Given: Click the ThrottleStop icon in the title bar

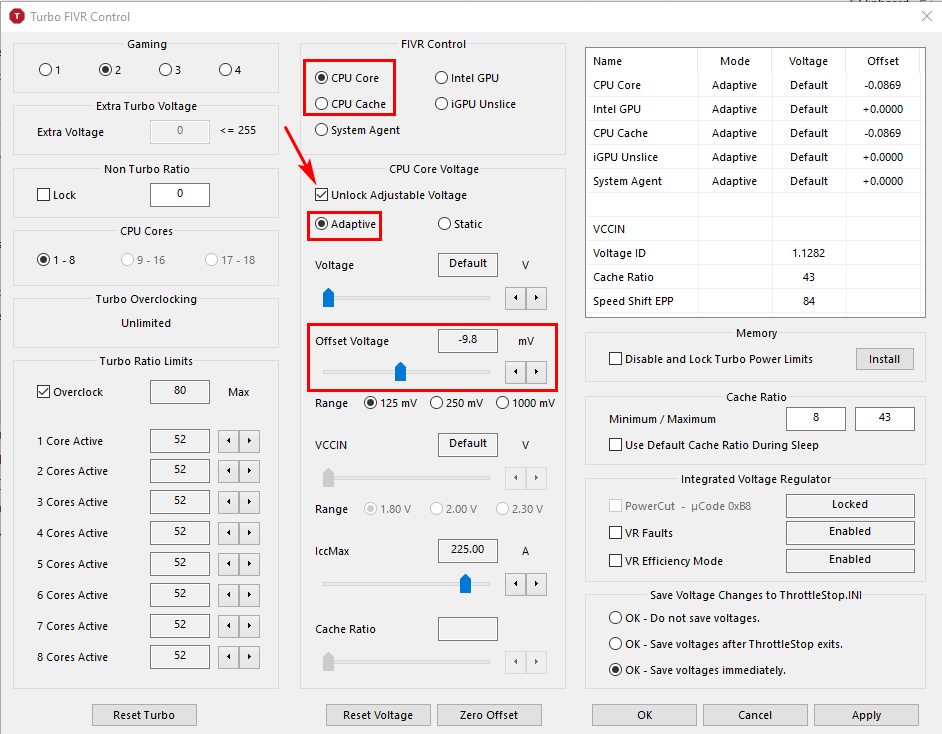Looking at the screenshot, I should tap(17, 16).
